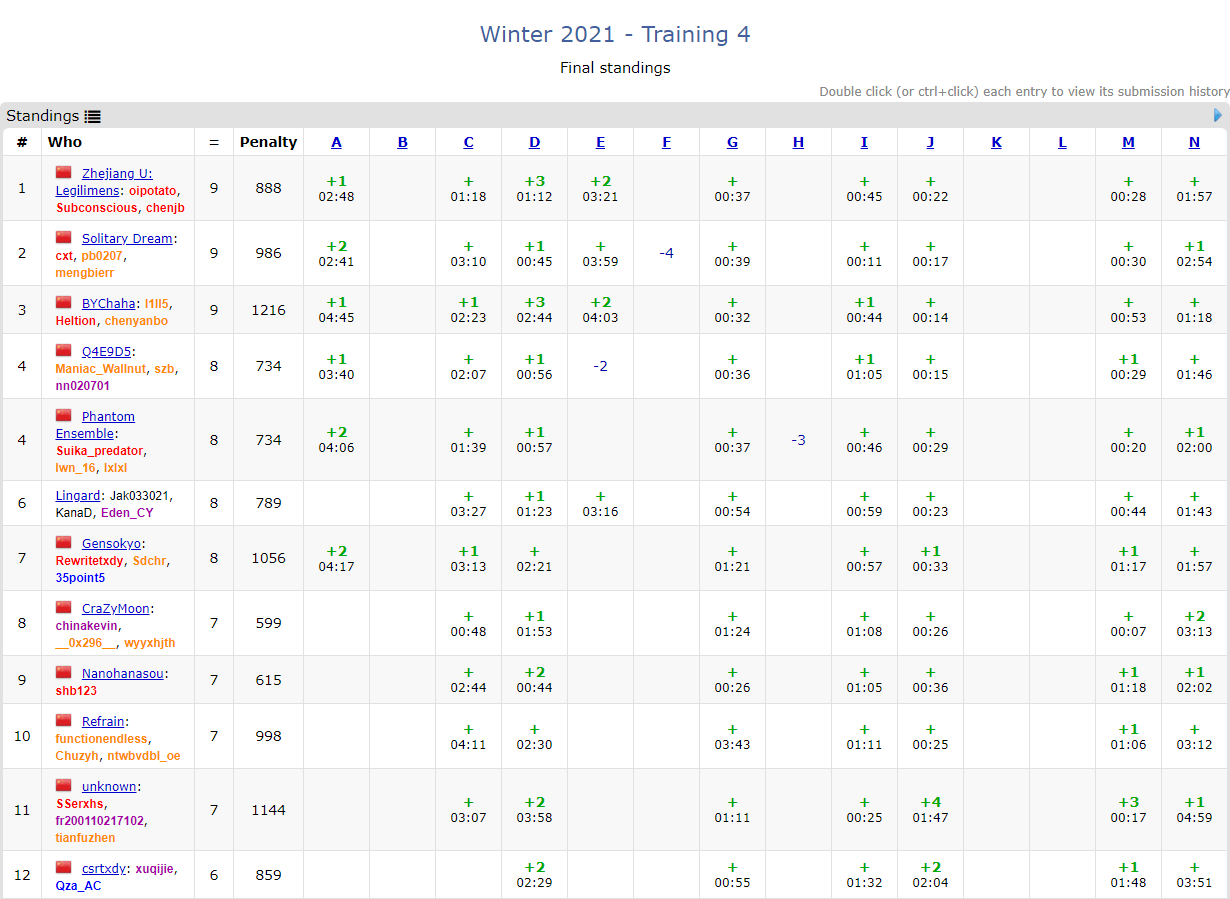Open problem G column header link
Screen dimensions: 1230x899
pos(732,142)
